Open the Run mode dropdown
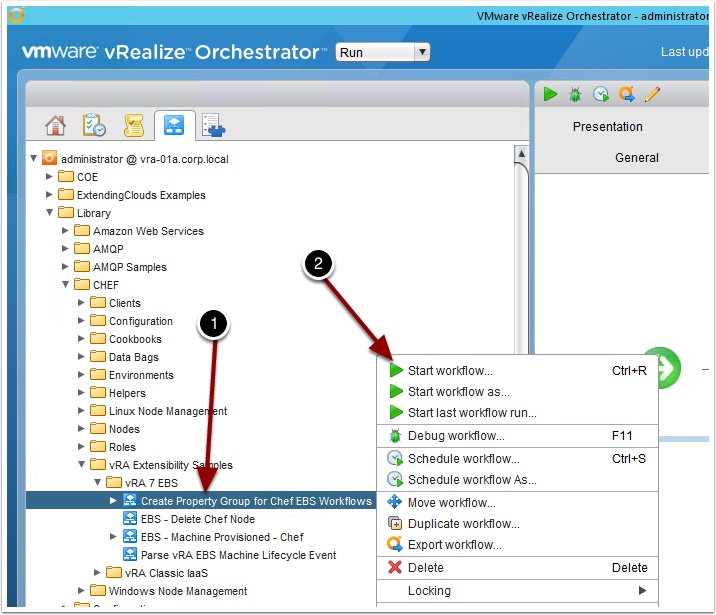Image resolution: width=716 pixels, height=615 pixels. (x=383, y=52)
